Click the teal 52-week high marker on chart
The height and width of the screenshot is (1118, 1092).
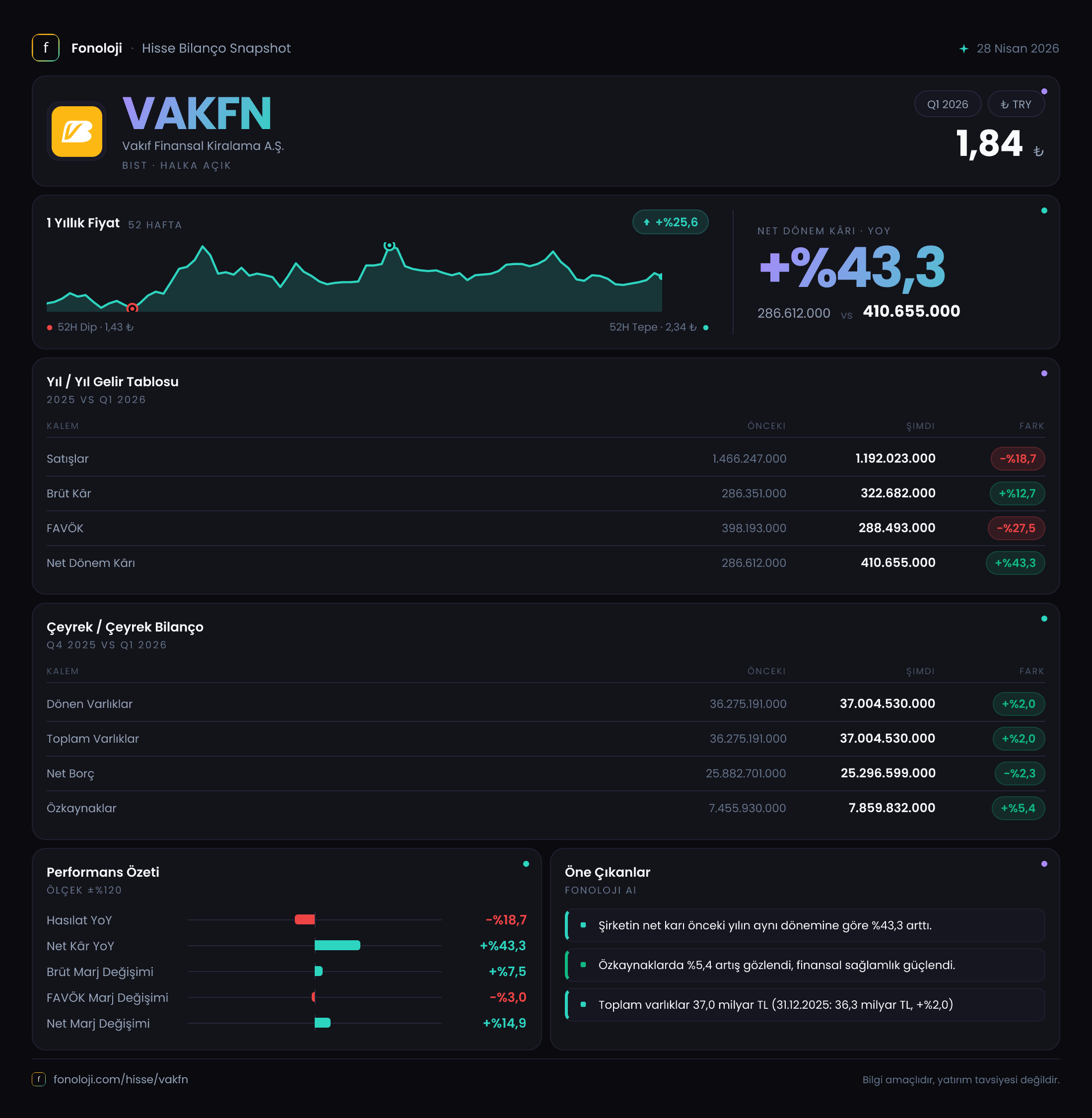pos(390,246)
